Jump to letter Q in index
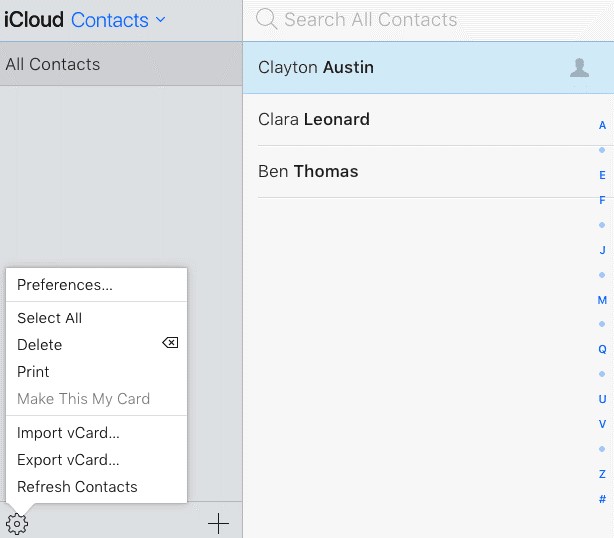The height and width of the screenshot is (538, 614). [x=602, y=349]
